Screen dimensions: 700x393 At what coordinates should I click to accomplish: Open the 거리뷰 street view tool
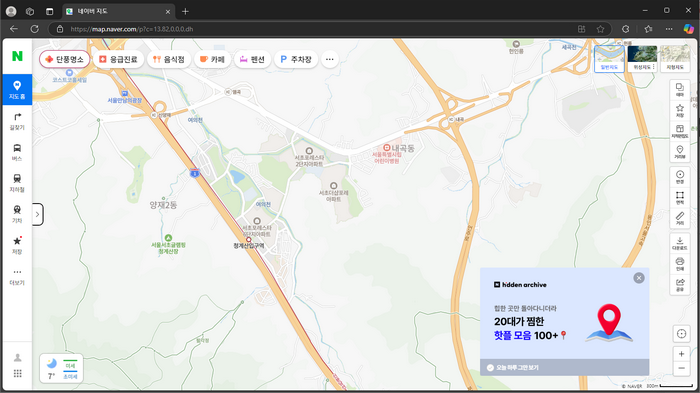[679, 152]
